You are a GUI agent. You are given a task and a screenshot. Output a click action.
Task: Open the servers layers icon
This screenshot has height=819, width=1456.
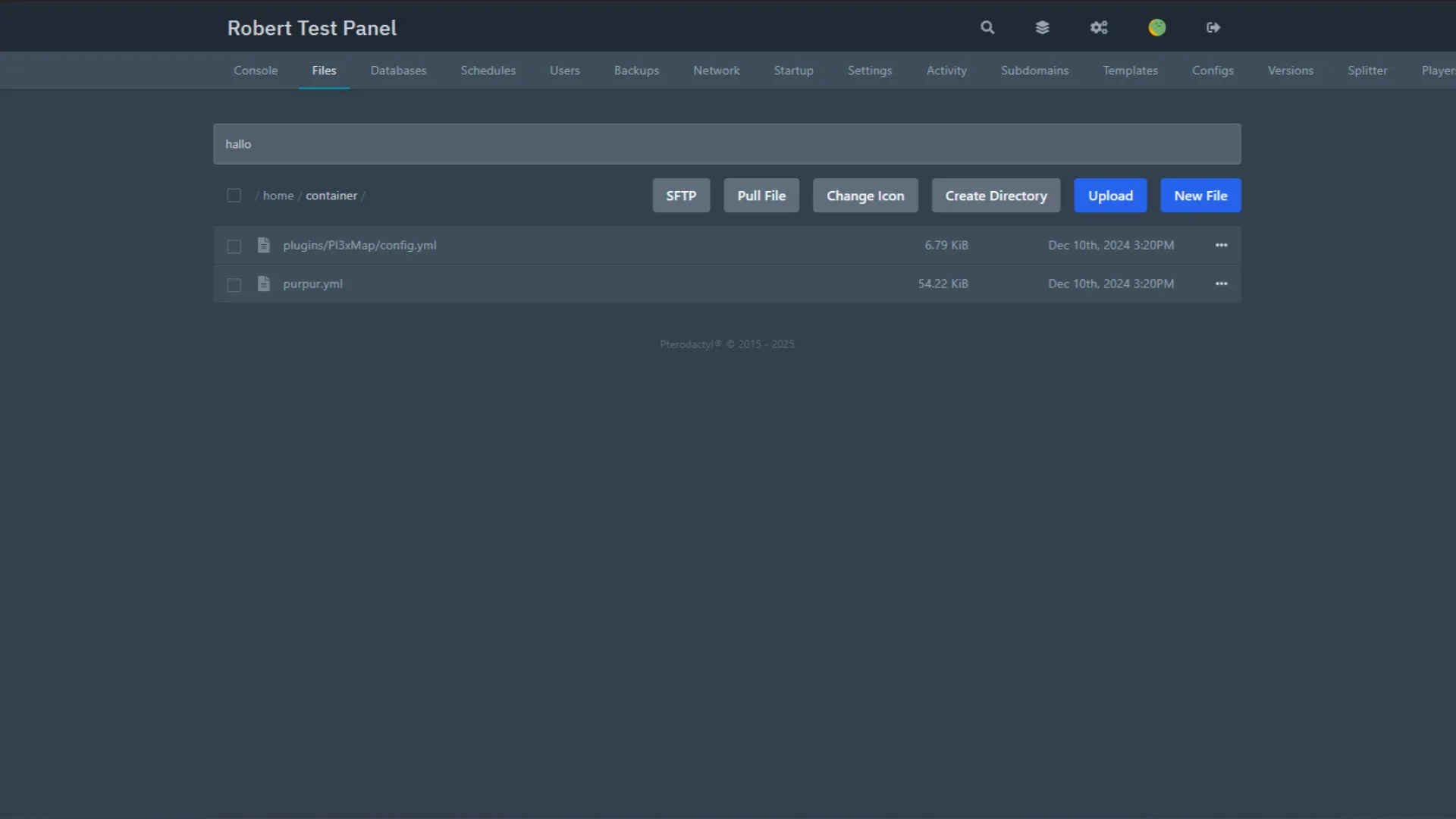[x=1042, y=27]
